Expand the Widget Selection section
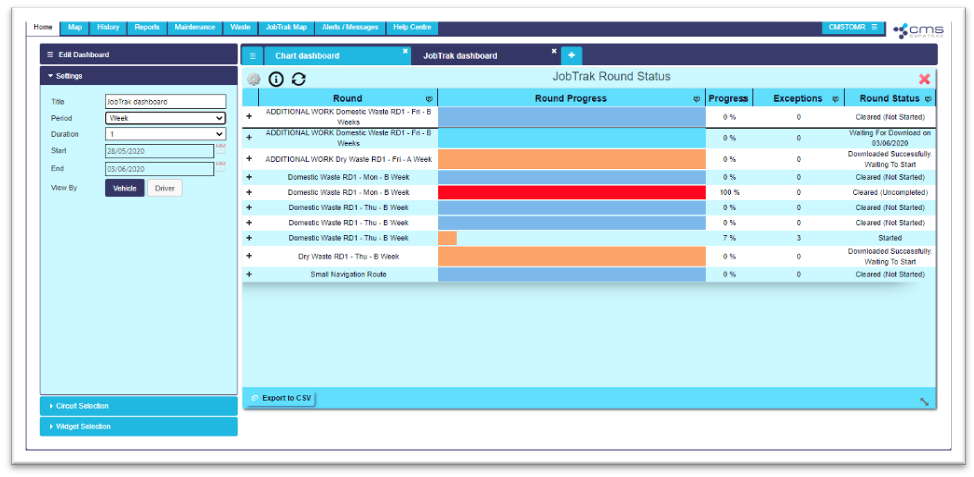 pyautogui.click(x=139, y=427)
